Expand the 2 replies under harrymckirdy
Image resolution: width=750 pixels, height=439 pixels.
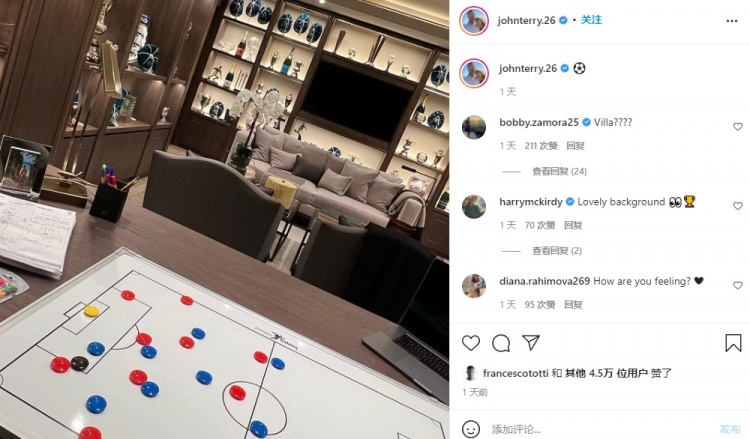tap(557, 251)
